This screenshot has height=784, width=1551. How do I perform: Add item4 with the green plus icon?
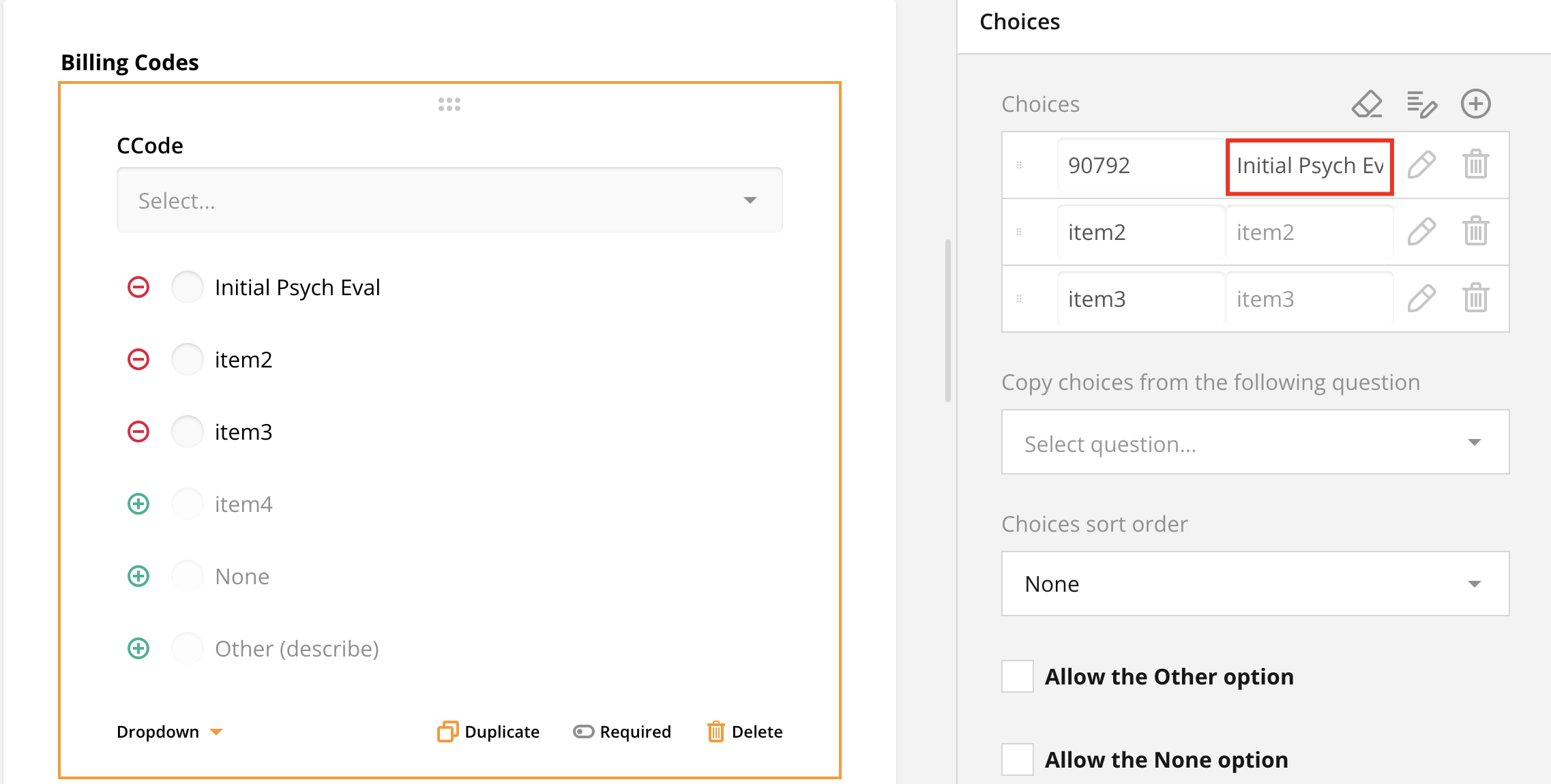point(138,504)
